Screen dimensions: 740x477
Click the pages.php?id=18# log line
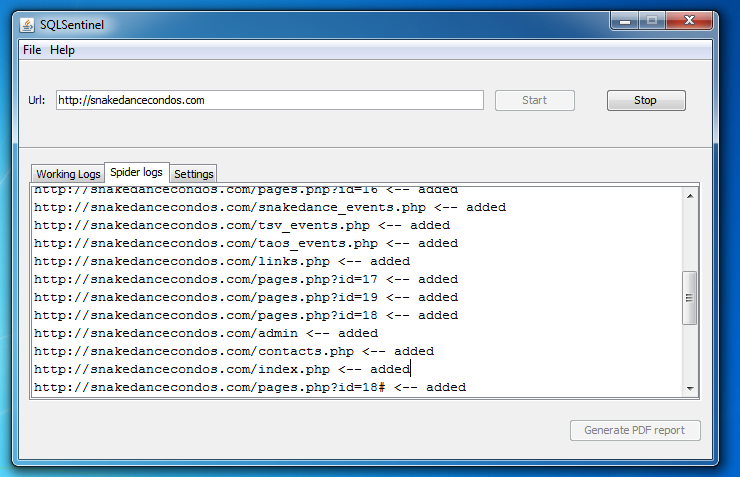pyautogui.click(x=250, y=387)
